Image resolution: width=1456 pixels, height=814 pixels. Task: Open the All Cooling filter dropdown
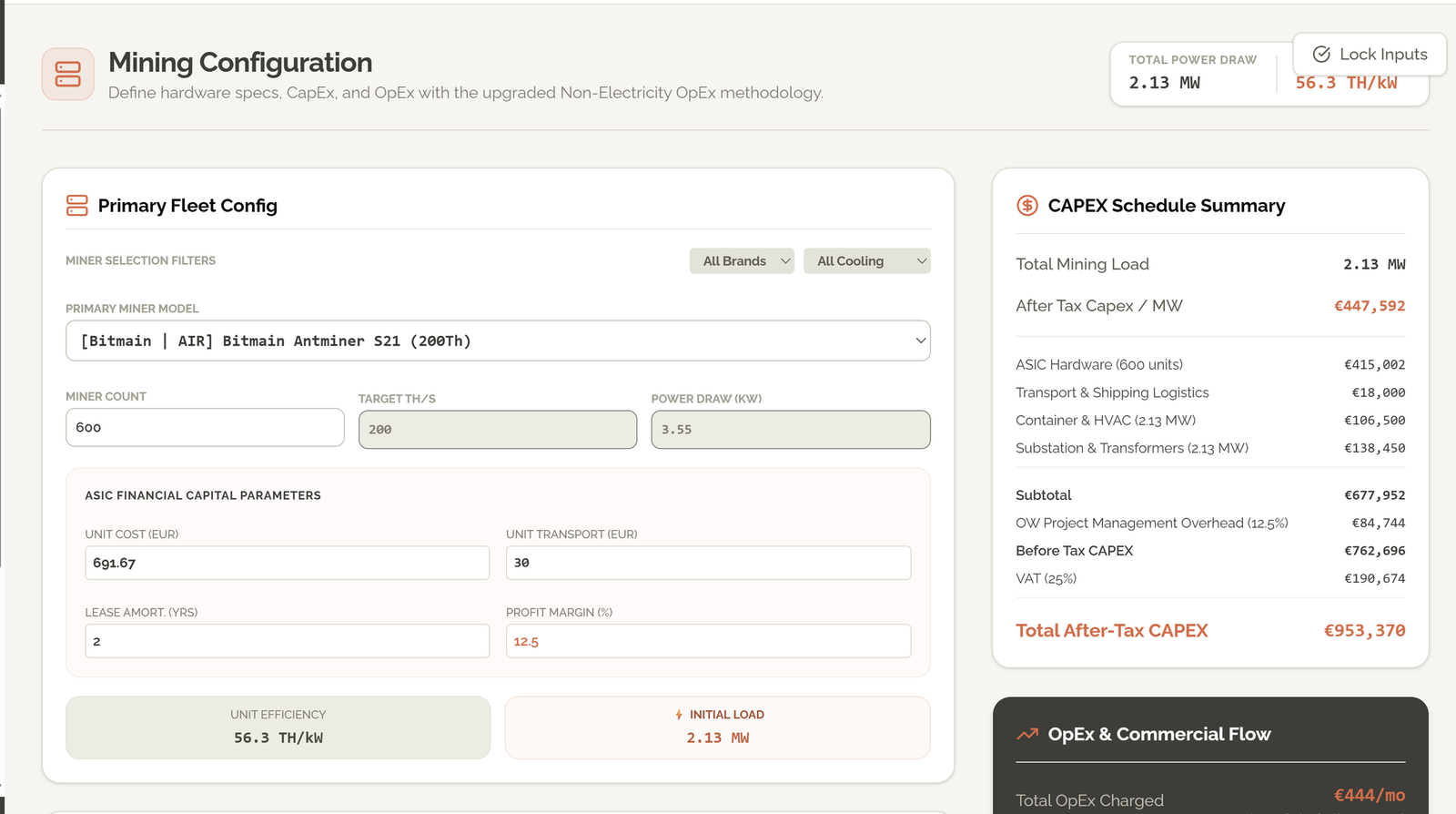click(x=867, y=261)
